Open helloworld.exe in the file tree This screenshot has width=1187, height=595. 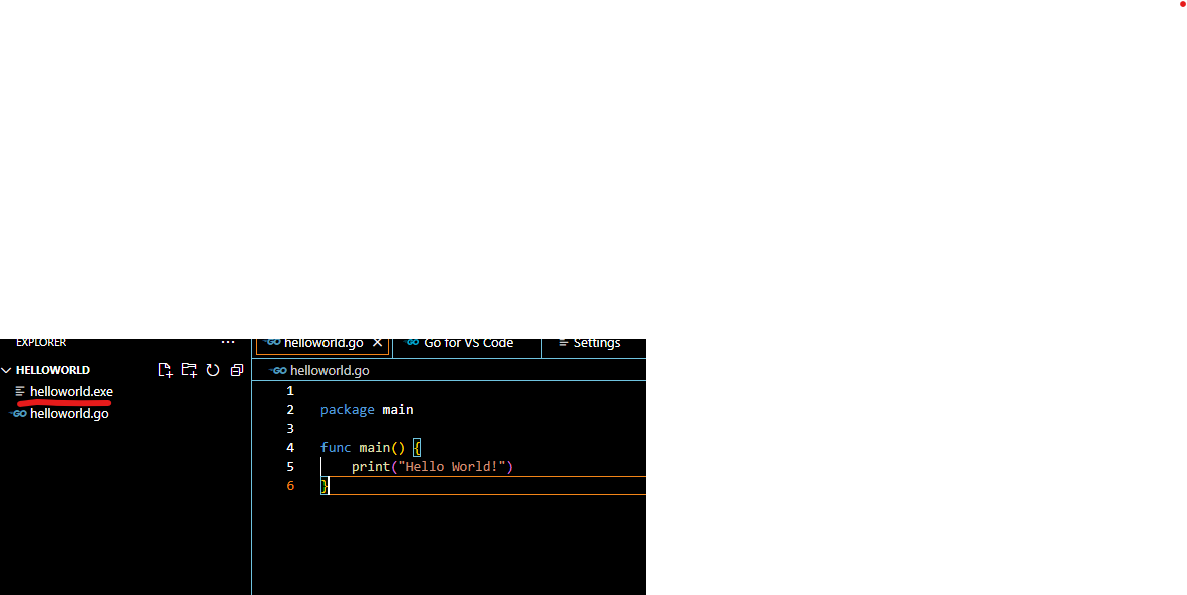pyautogui.click(x=71, y=391)
